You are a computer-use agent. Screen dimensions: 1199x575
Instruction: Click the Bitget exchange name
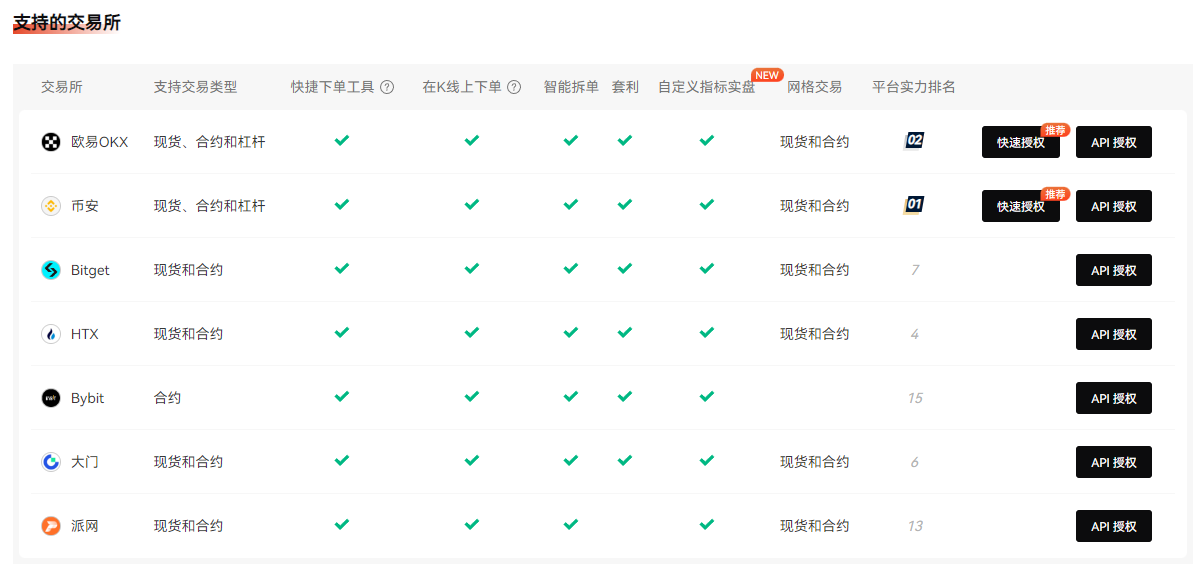90,270
